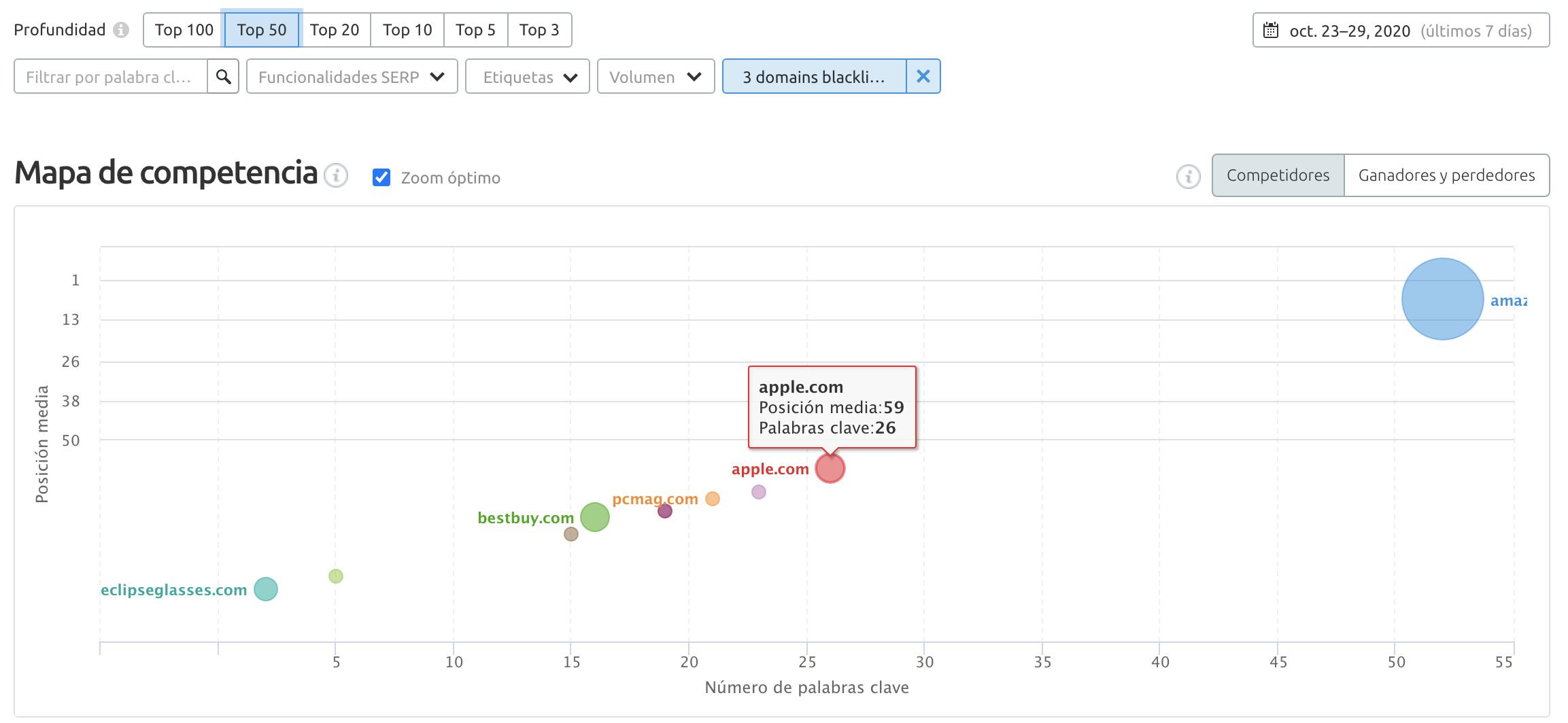Focus the Filtrar por palabra clave field
Viewport: 1568px width, 723px height.
click(110, 77)
